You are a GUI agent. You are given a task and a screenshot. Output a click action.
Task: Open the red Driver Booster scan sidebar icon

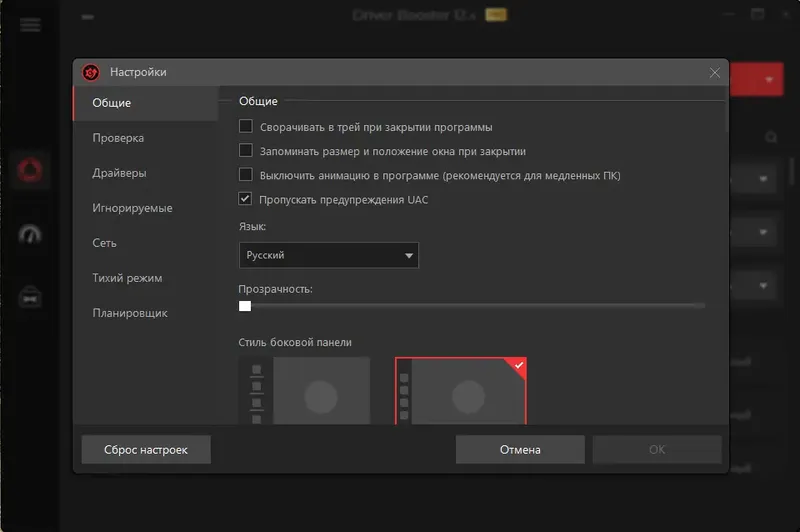click(30, 170)
